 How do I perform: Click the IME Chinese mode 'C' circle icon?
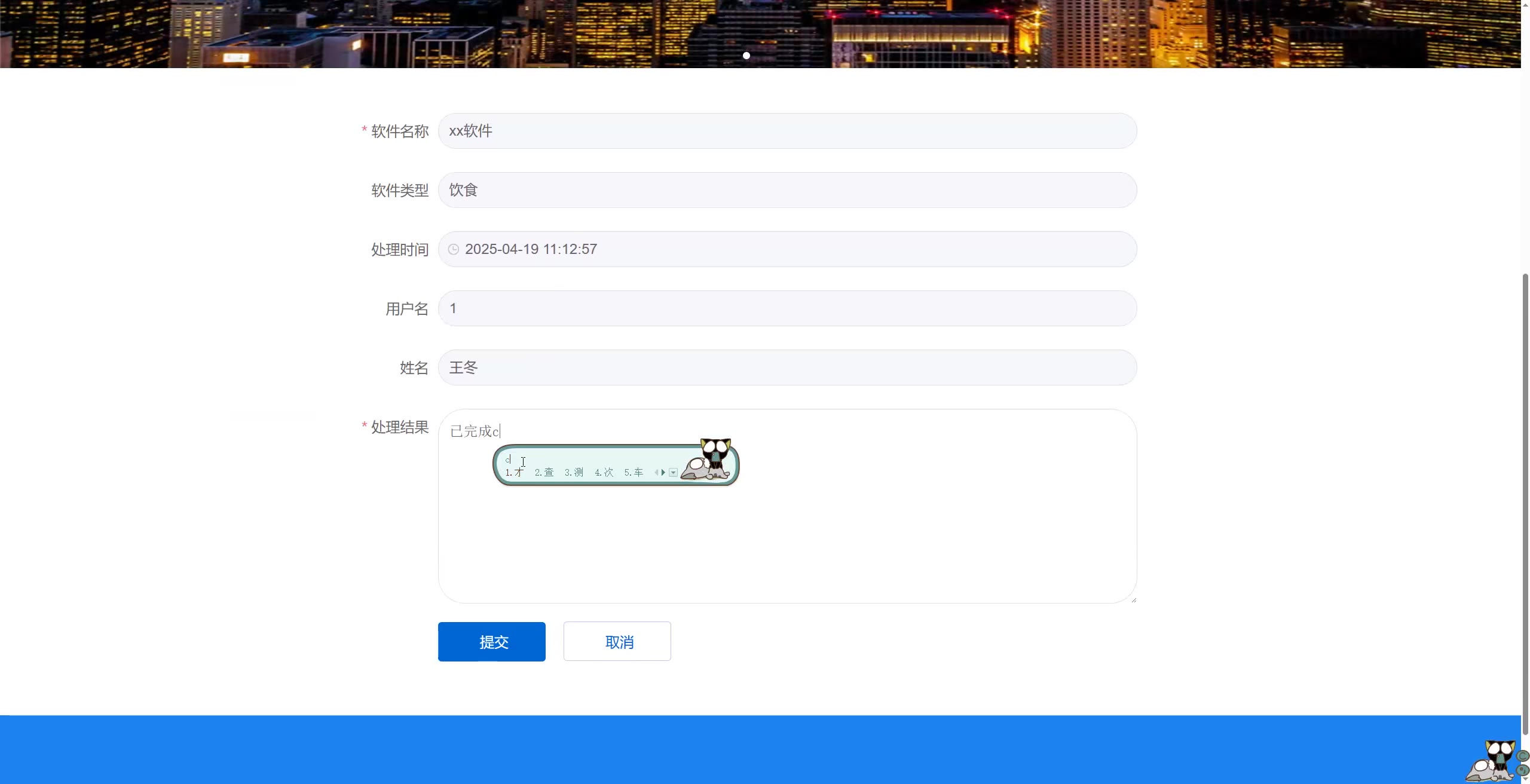click(x=1523, y=757)
